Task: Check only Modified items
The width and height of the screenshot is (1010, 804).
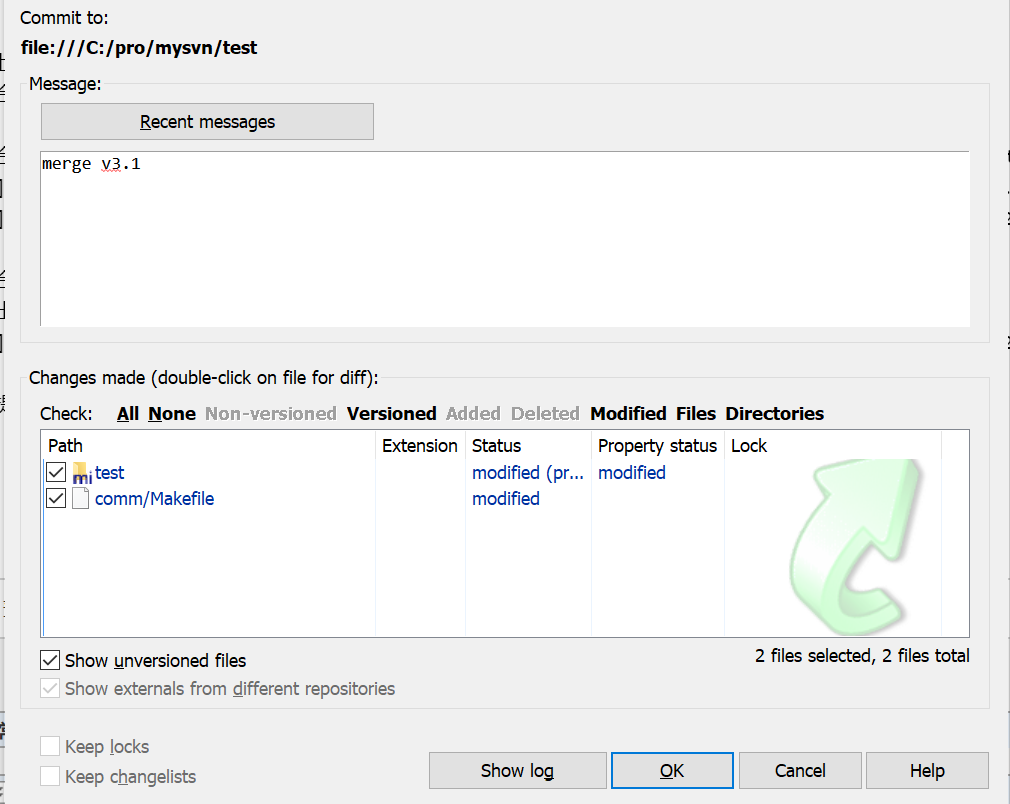Action: coord(628,414)
